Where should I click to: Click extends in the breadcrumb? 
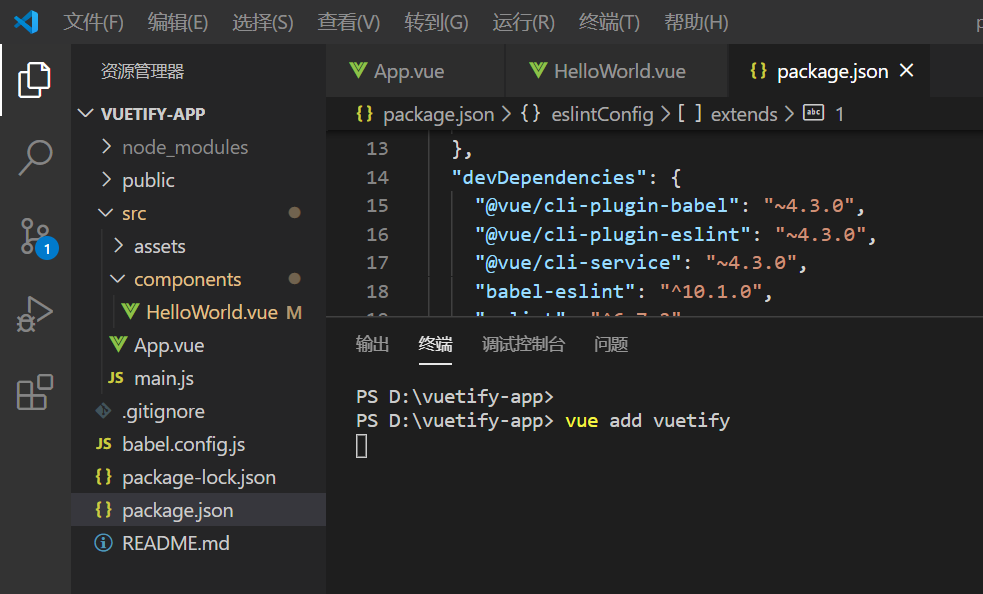tap(744, 114)
